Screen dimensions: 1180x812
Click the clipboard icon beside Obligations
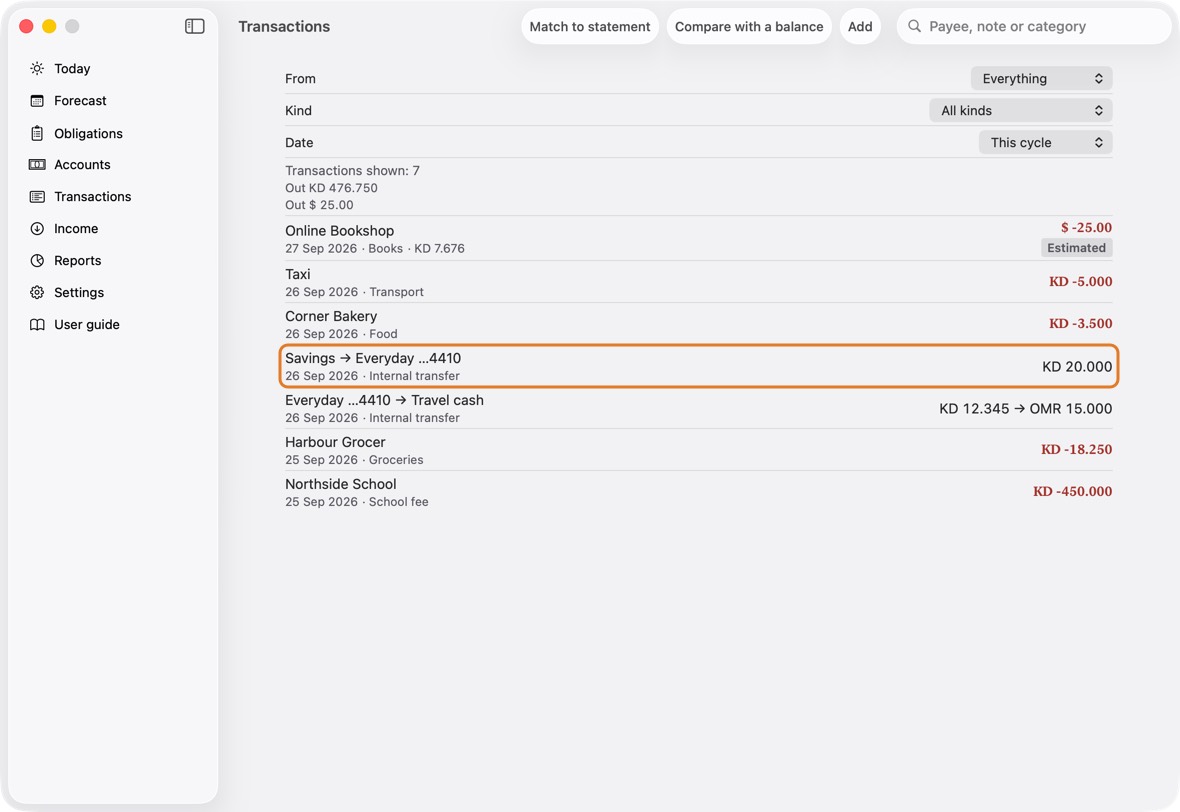point(37,133)
